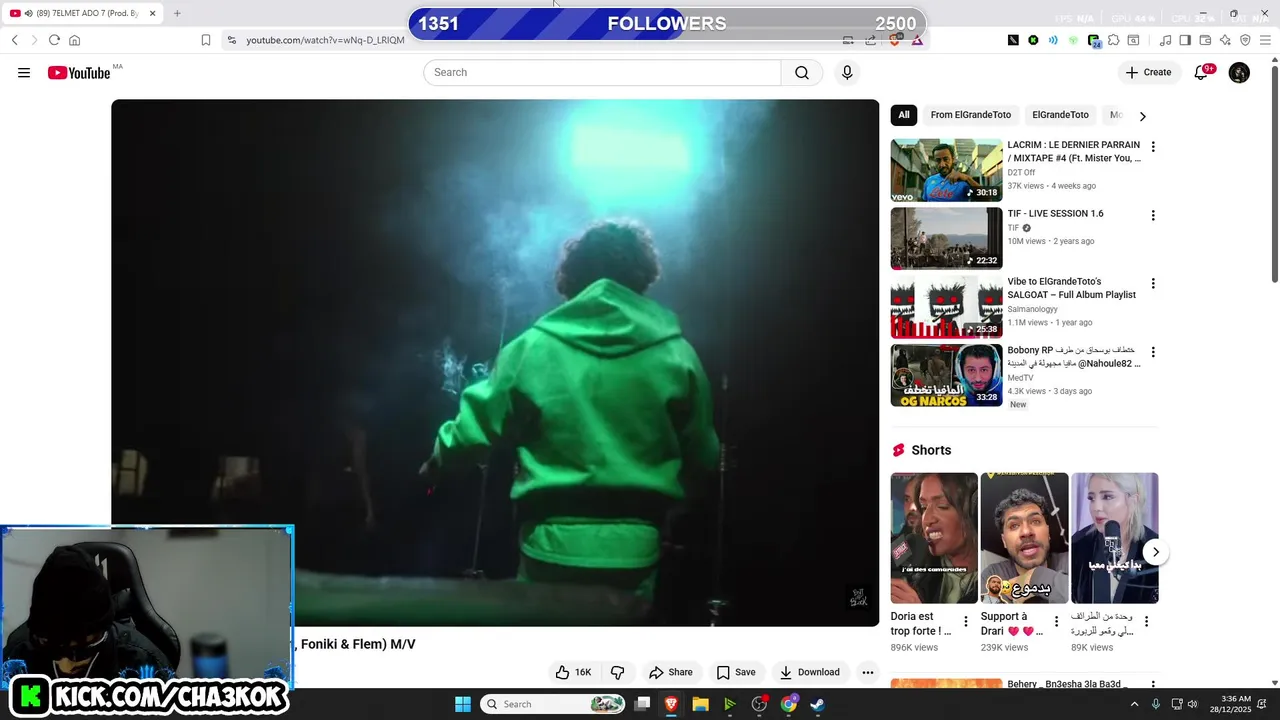
Task: Open options for LACRIM video
Action: (x=1153, y=147)
